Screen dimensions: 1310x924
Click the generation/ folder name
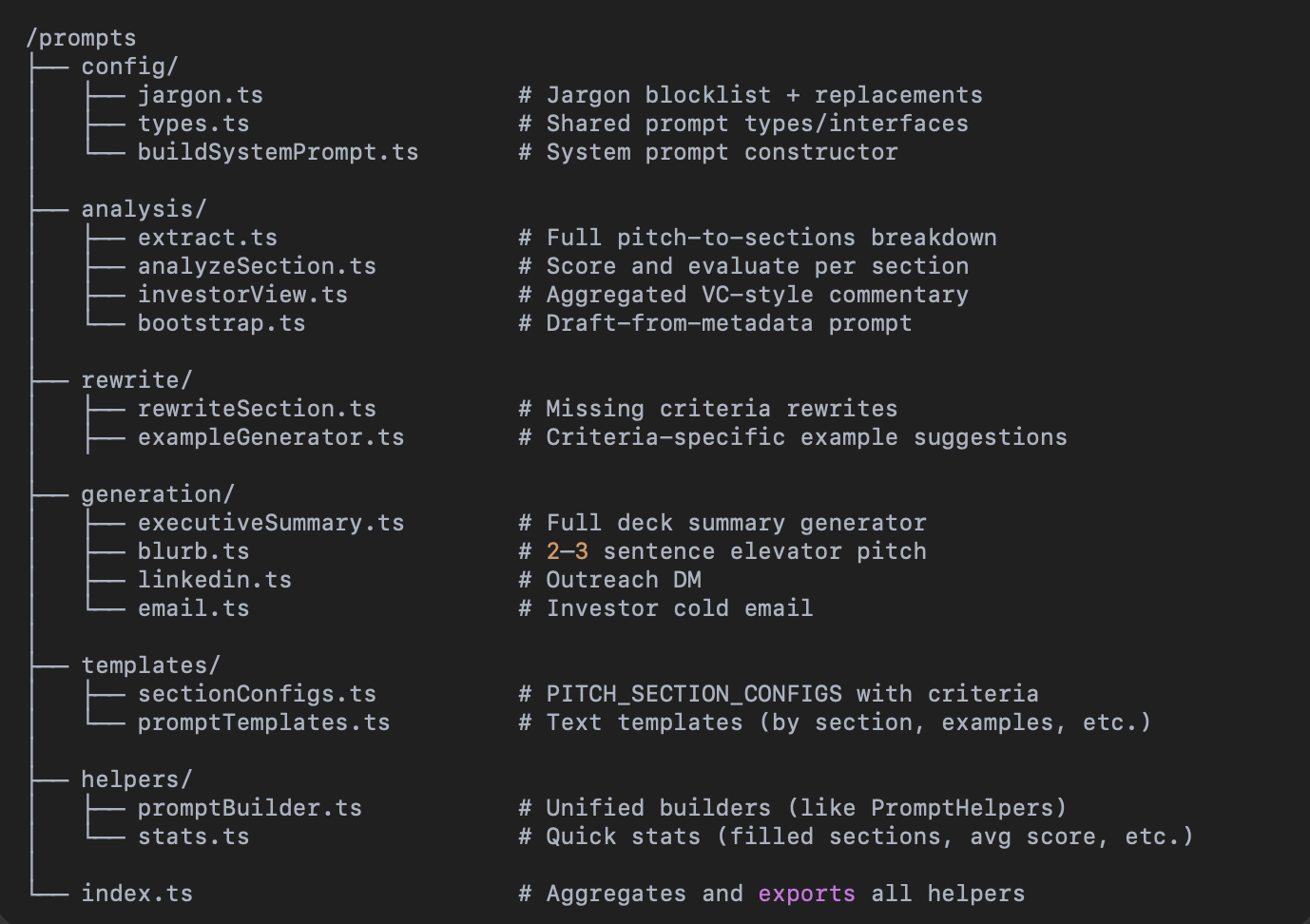click(158, 494)
